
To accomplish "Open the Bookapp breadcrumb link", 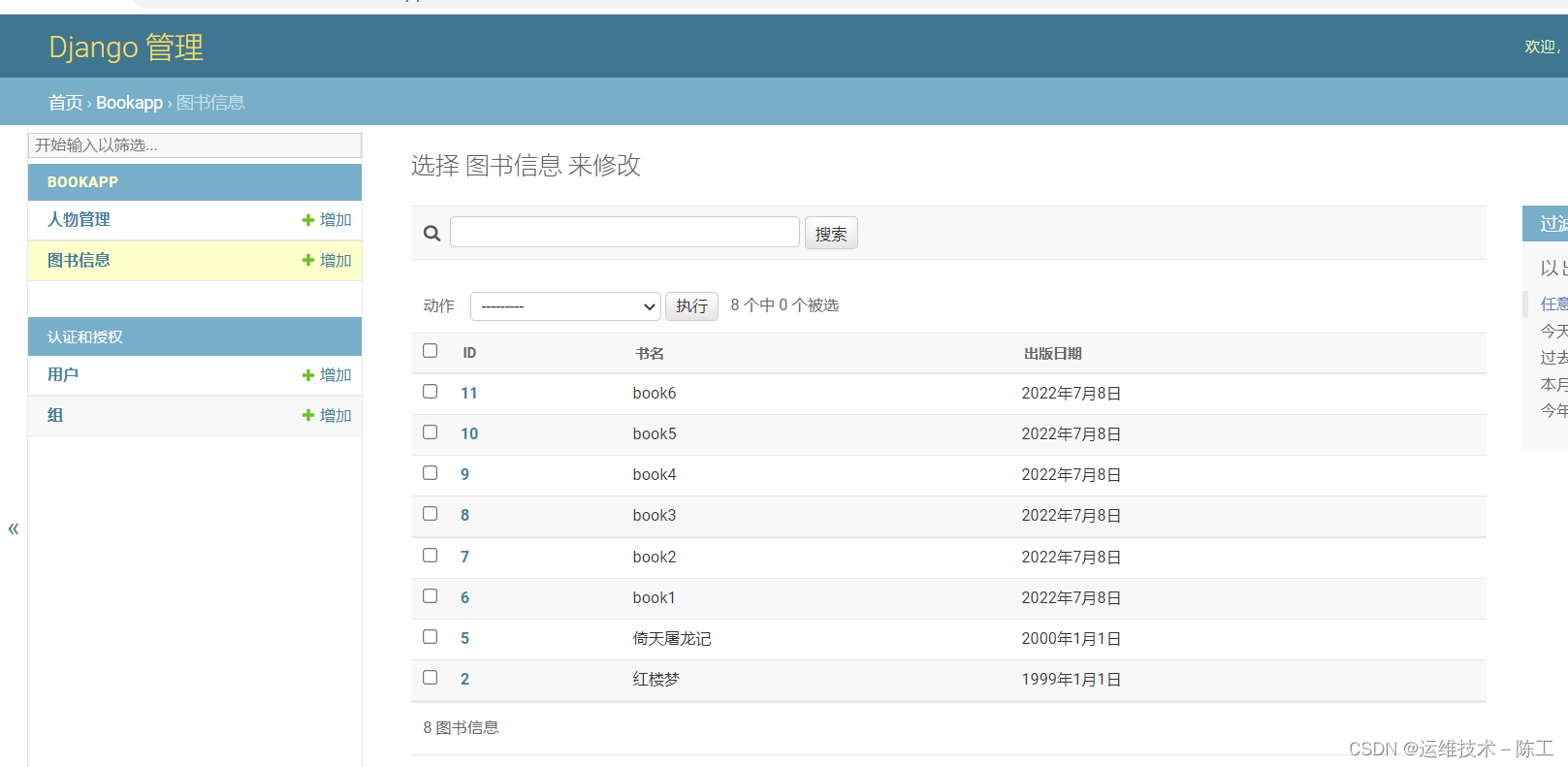I will 129,103.
